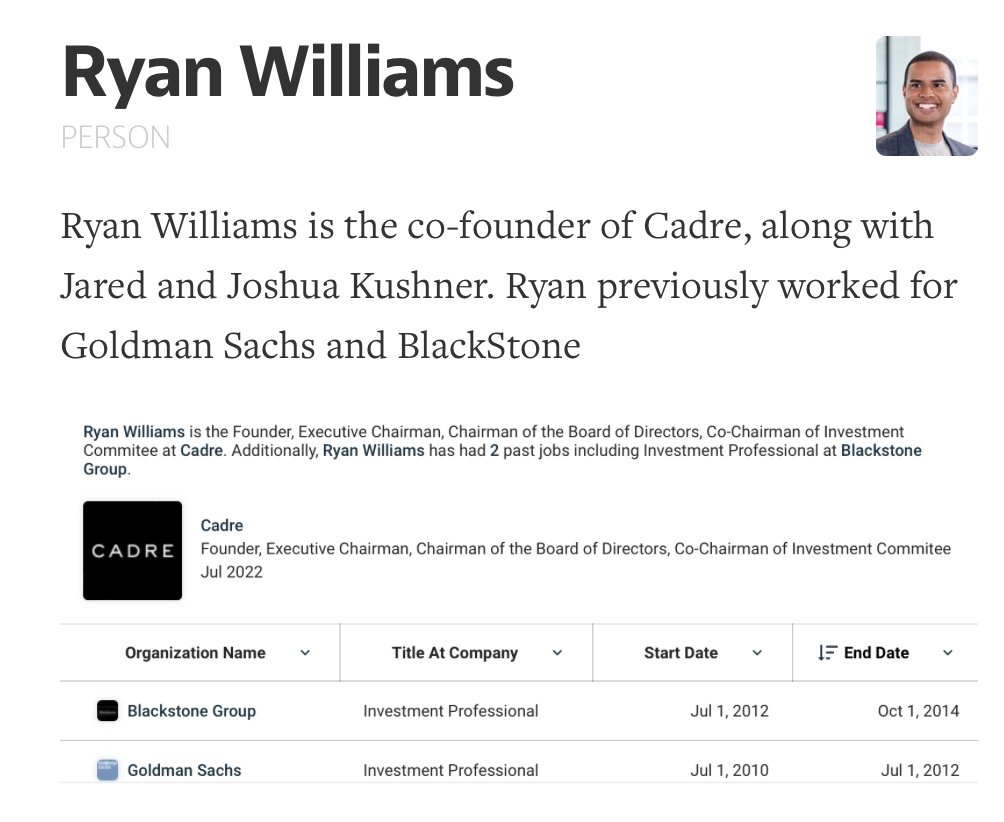Expand the Organization Name column dropdown
The width and height of the screenshot is (1004, 822).
coord(305,653)
